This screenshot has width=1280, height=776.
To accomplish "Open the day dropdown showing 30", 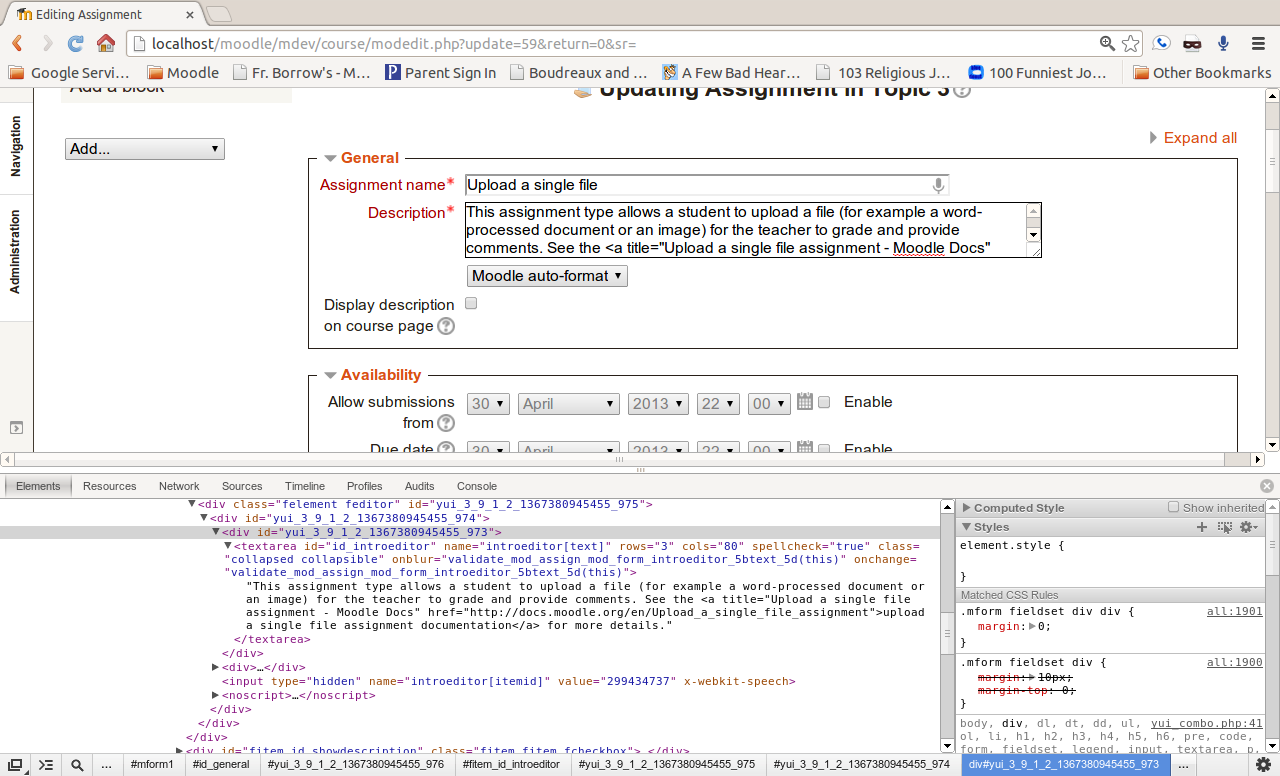I will coord(488,404).
